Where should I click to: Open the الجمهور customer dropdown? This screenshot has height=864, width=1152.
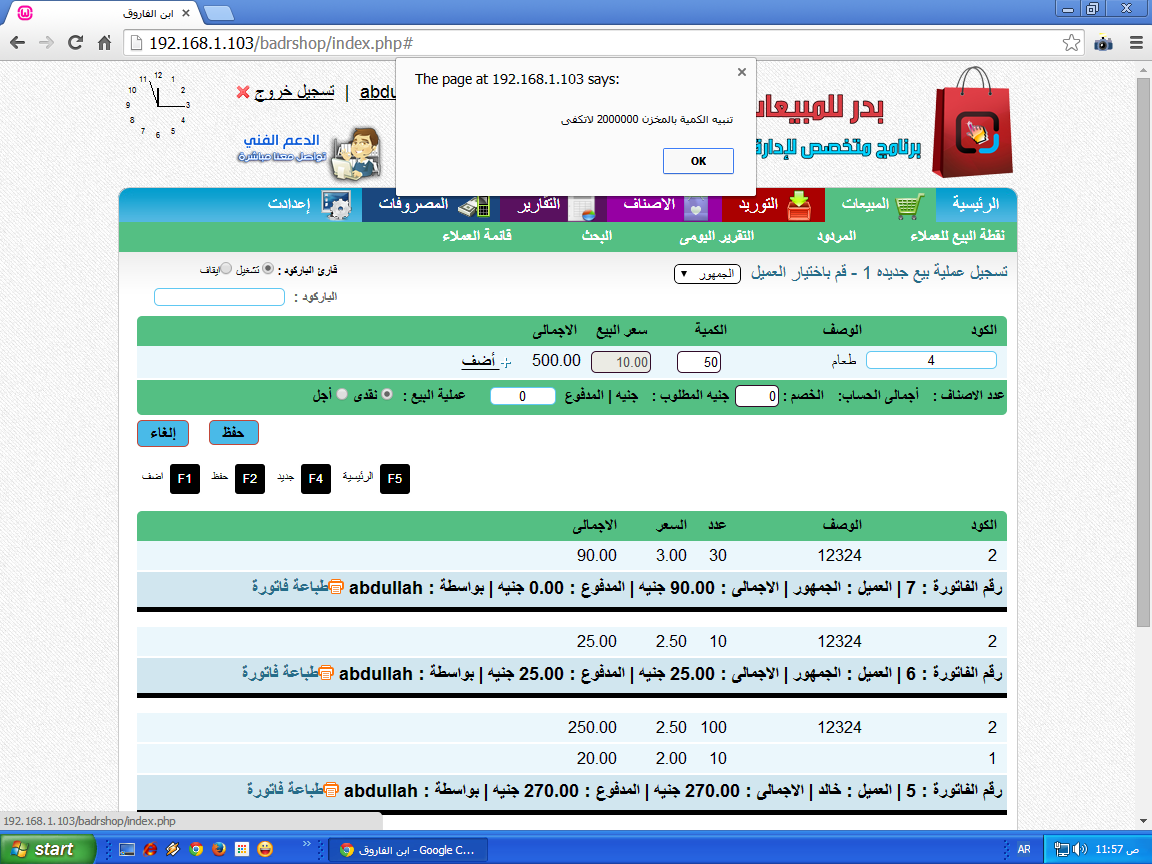[x=707, y=274]
